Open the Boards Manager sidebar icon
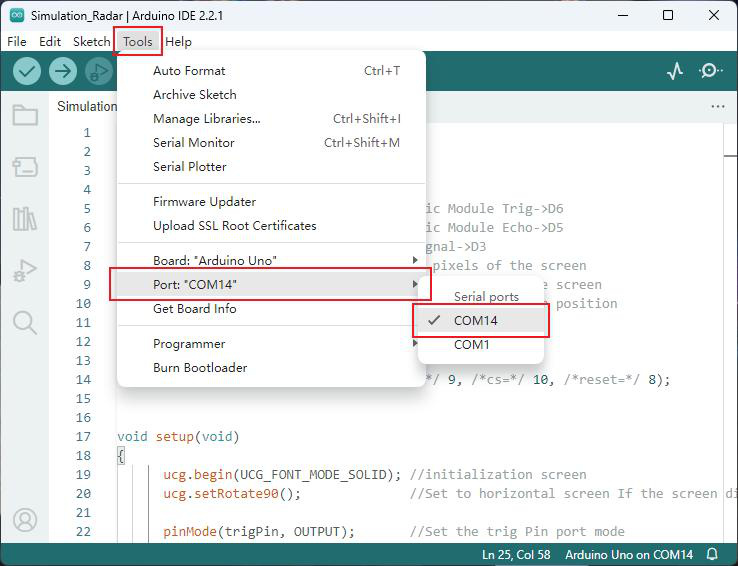 25,167
